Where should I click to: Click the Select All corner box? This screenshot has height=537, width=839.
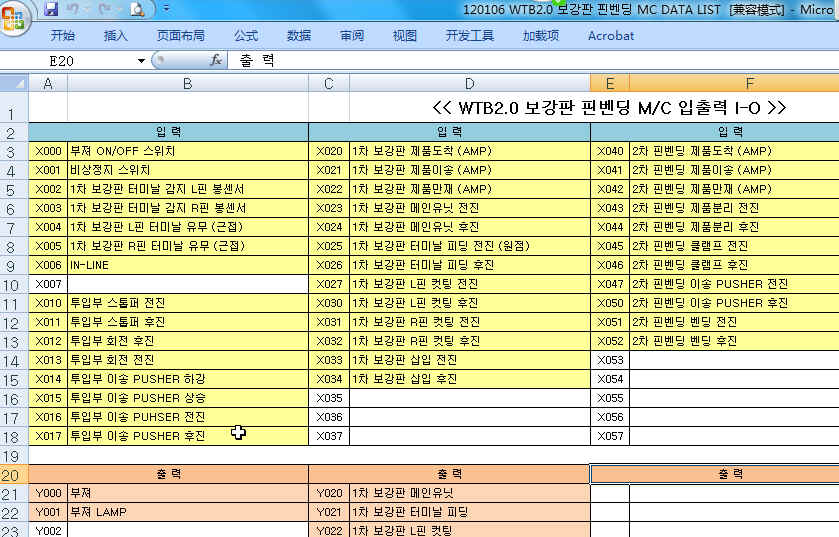pyautogui.click(x=14, y=84)
